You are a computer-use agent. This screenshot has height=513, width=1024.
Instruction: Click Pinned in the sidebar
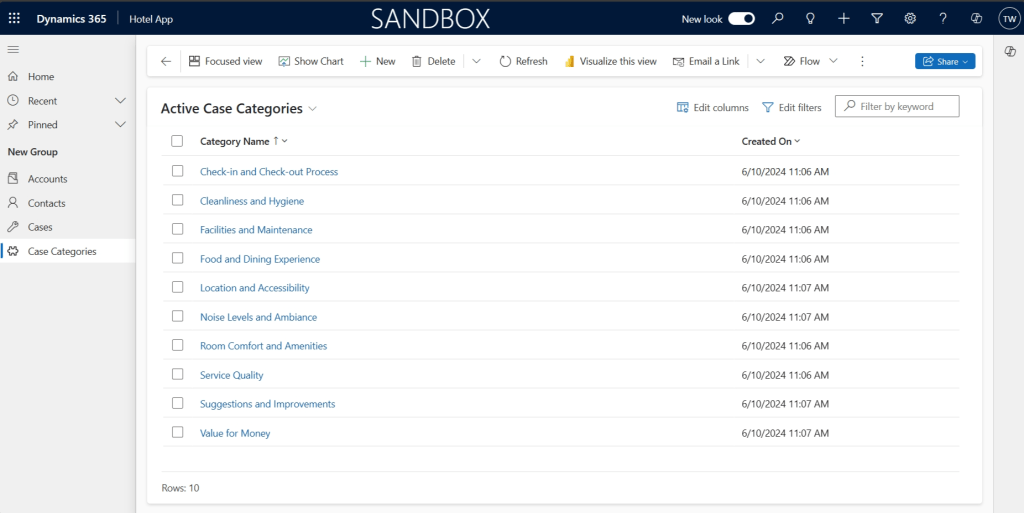42,125
